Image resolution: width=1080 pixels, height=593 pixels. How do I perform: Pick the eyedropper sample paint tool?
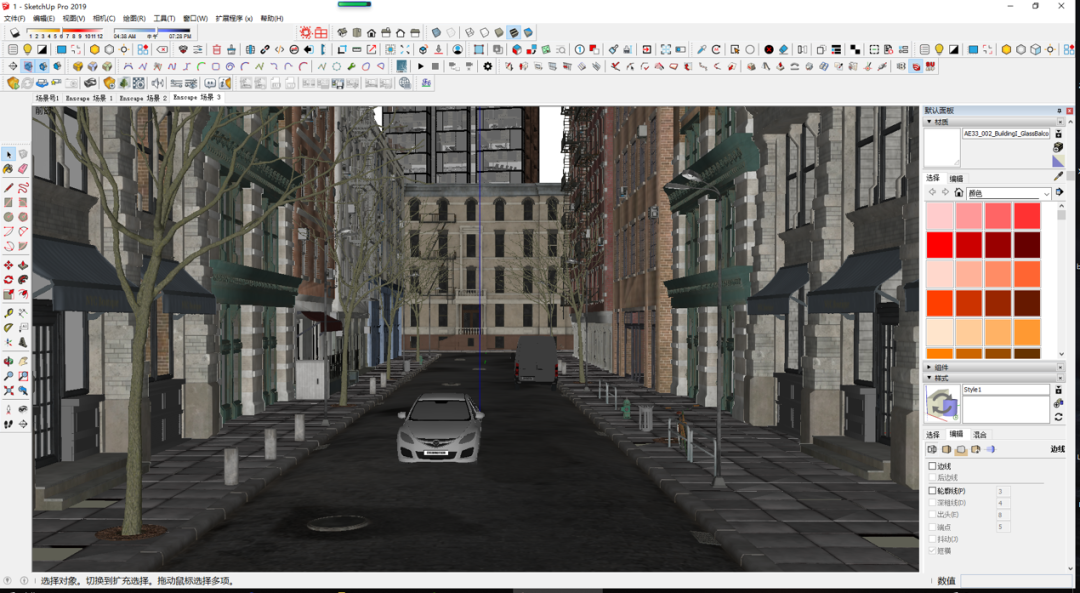pyautogui.click(x=1059, y=176)
